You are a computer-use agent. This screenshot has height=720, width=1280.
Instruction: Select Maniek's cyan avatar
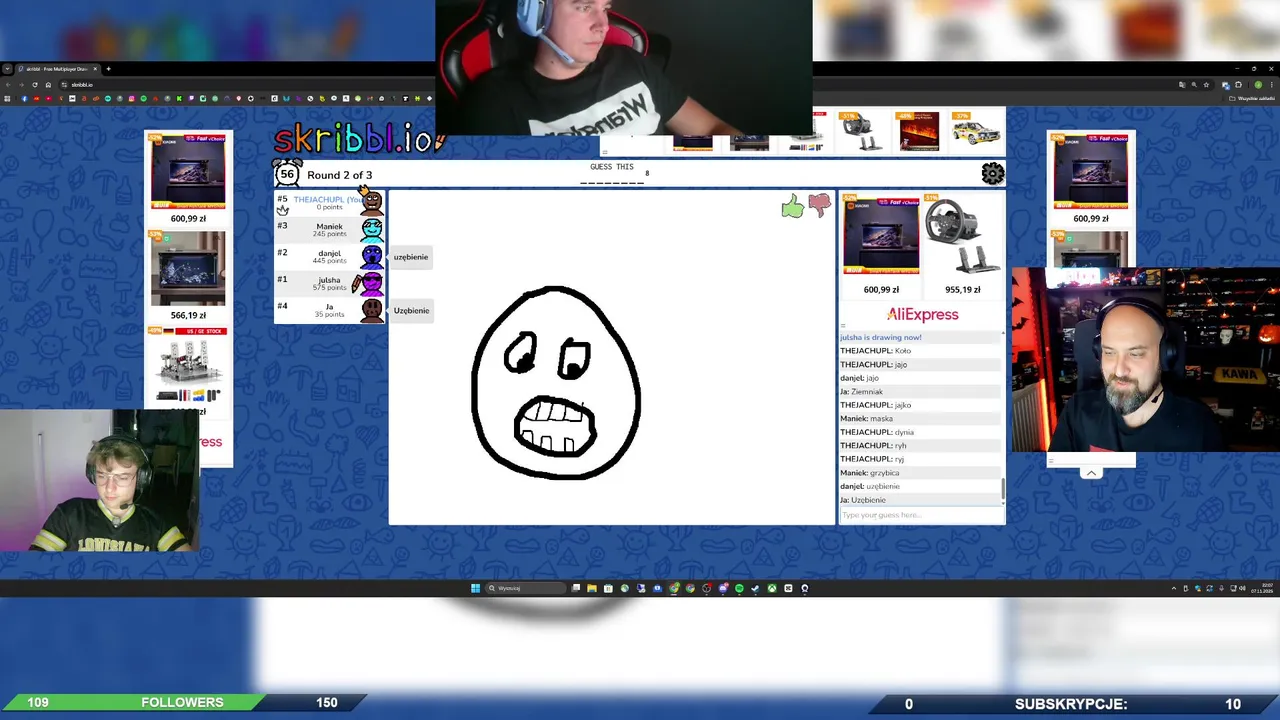coord(372,229)
